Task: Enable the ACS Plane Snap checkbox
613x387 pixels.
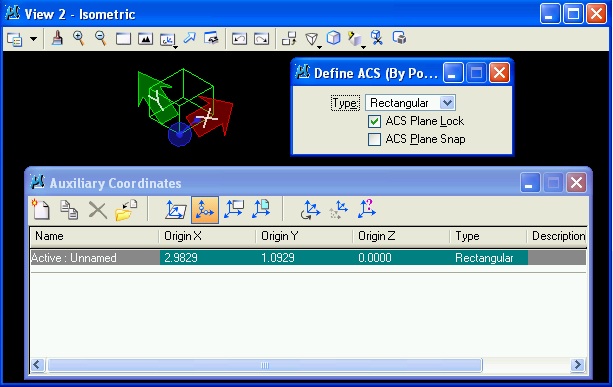Action: coord(374,139)
